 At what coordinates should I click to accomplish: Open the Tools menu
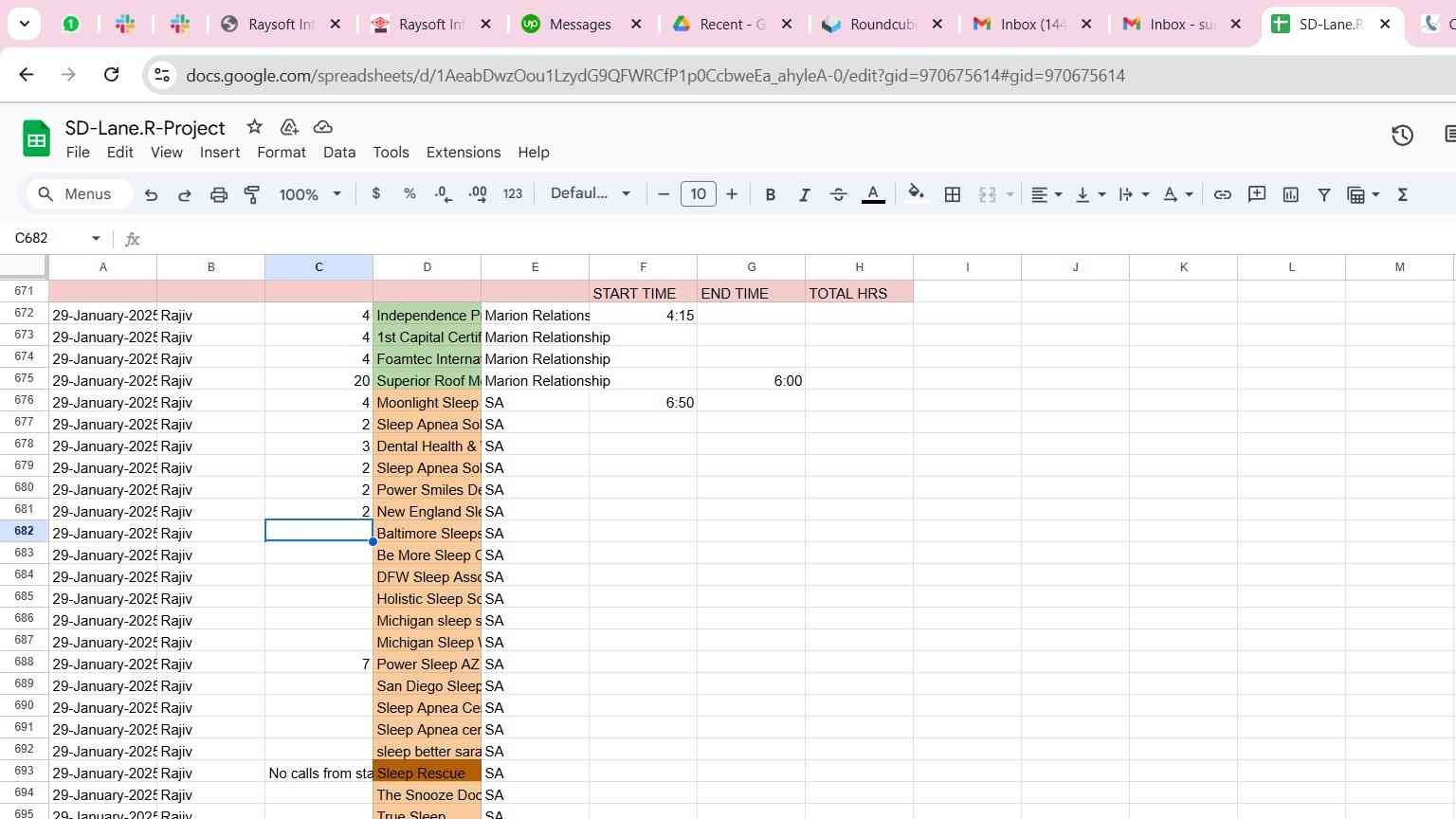[391, 152]
